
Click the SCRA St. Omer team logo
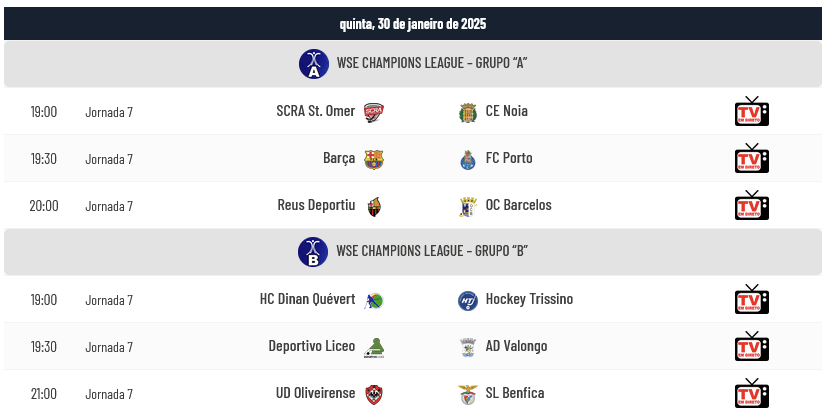[x=374, y=112]
